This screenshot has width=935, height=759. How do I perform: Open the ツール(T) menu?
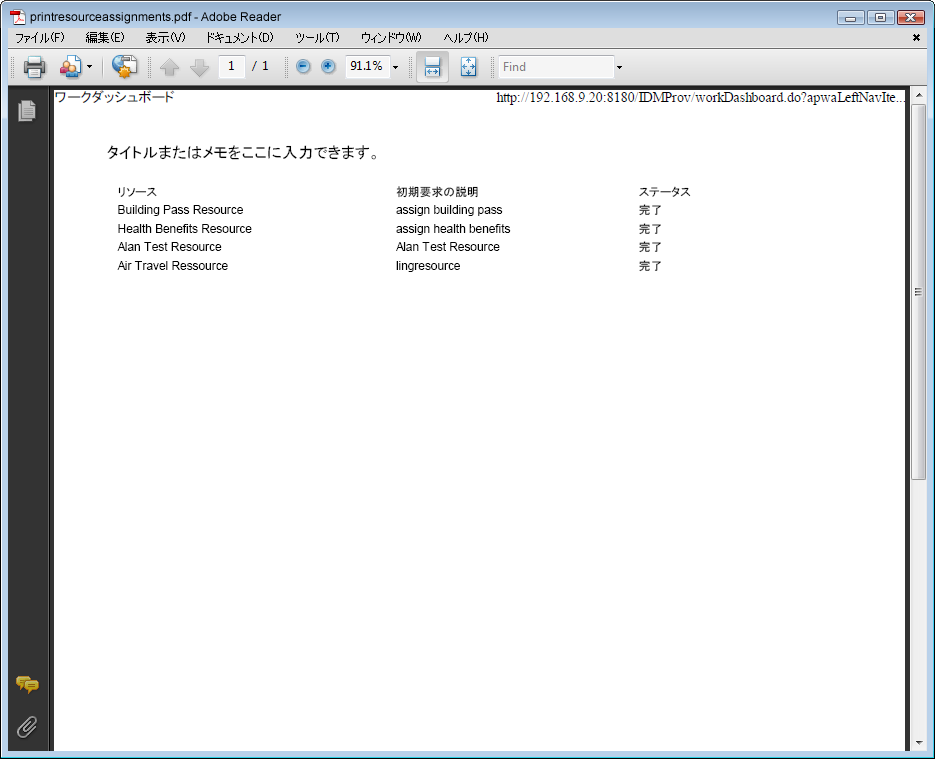coord(317,38)
